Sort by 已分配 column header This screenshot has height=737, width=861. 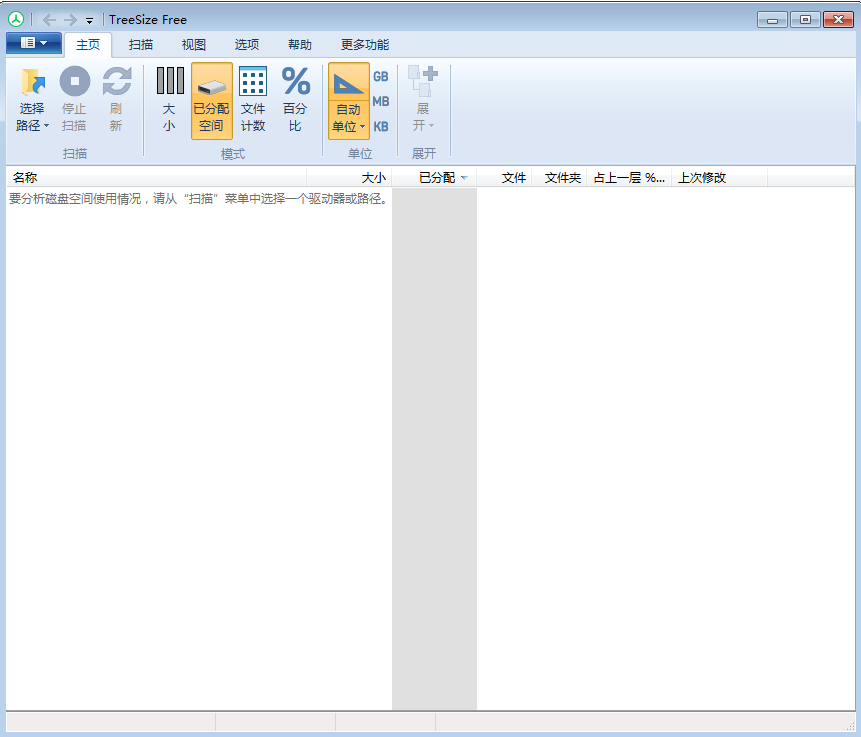437,178
